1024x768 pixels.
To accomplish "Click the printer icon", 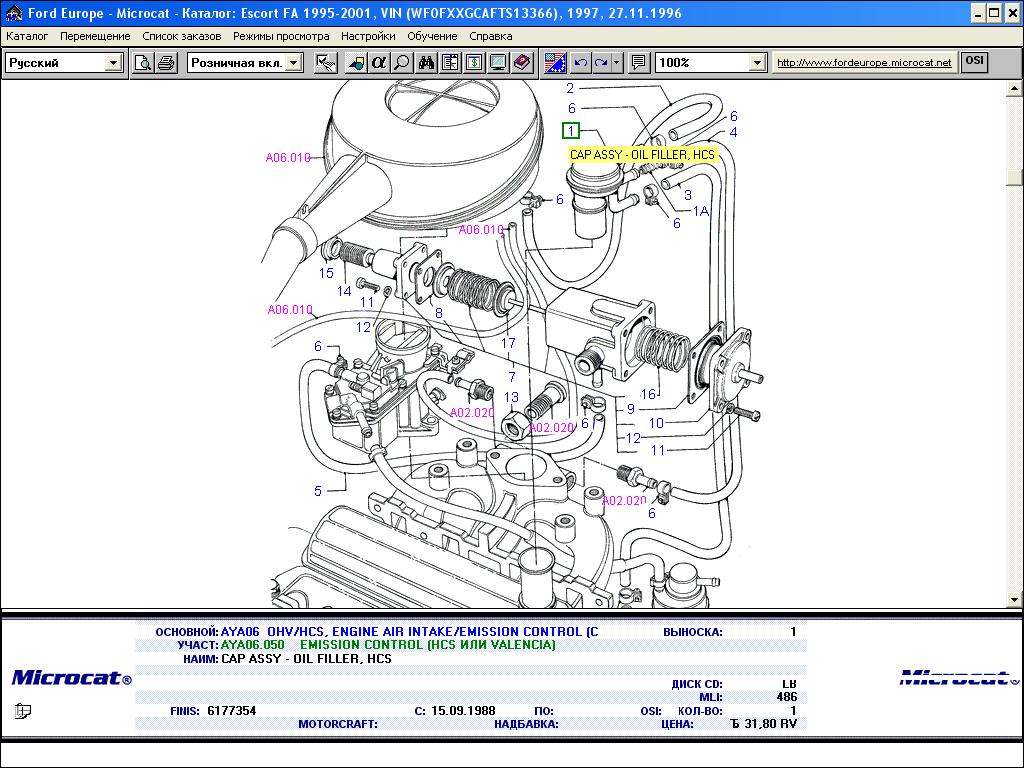I will pyautogui.click(x=166, y=63).
